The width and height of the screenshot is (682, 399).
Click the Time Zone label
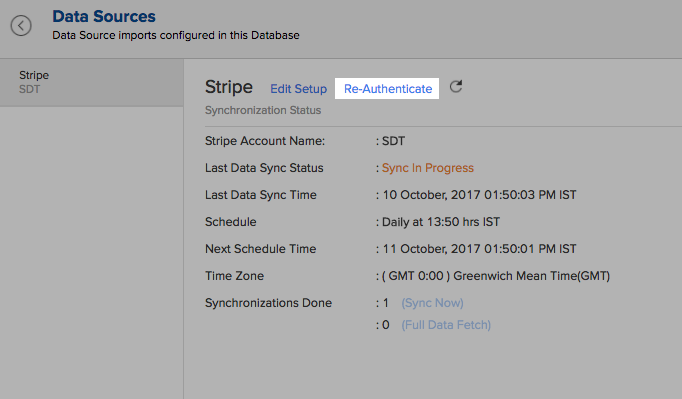[x=234, y=276]
